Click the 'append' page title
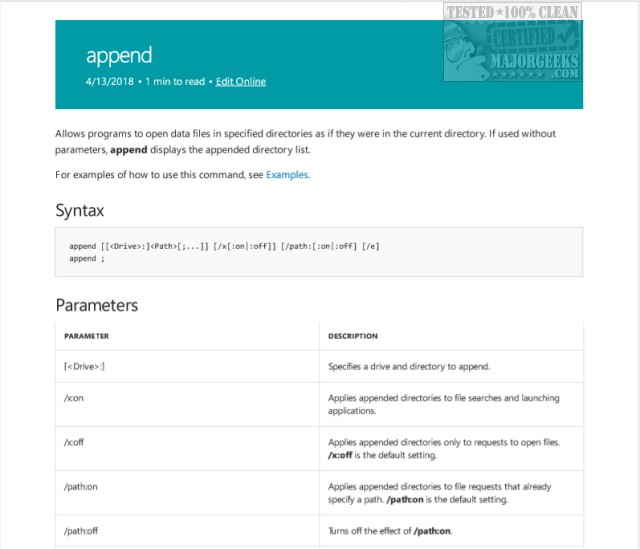The height and width of the screenshot is (549, 640). pyautogui.click(x=119, y=54)
